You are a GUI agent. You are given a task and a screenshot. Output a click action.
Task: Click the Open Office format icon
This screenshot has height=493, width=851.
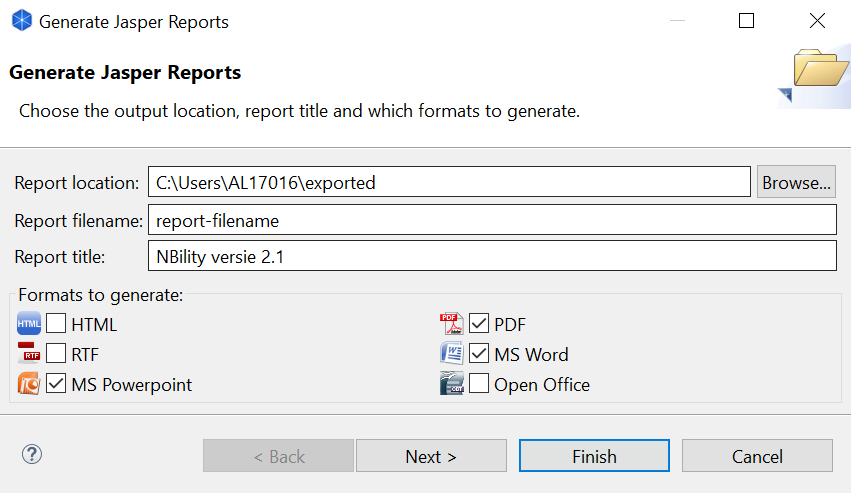pyautogui.click(x=452, y=384)
